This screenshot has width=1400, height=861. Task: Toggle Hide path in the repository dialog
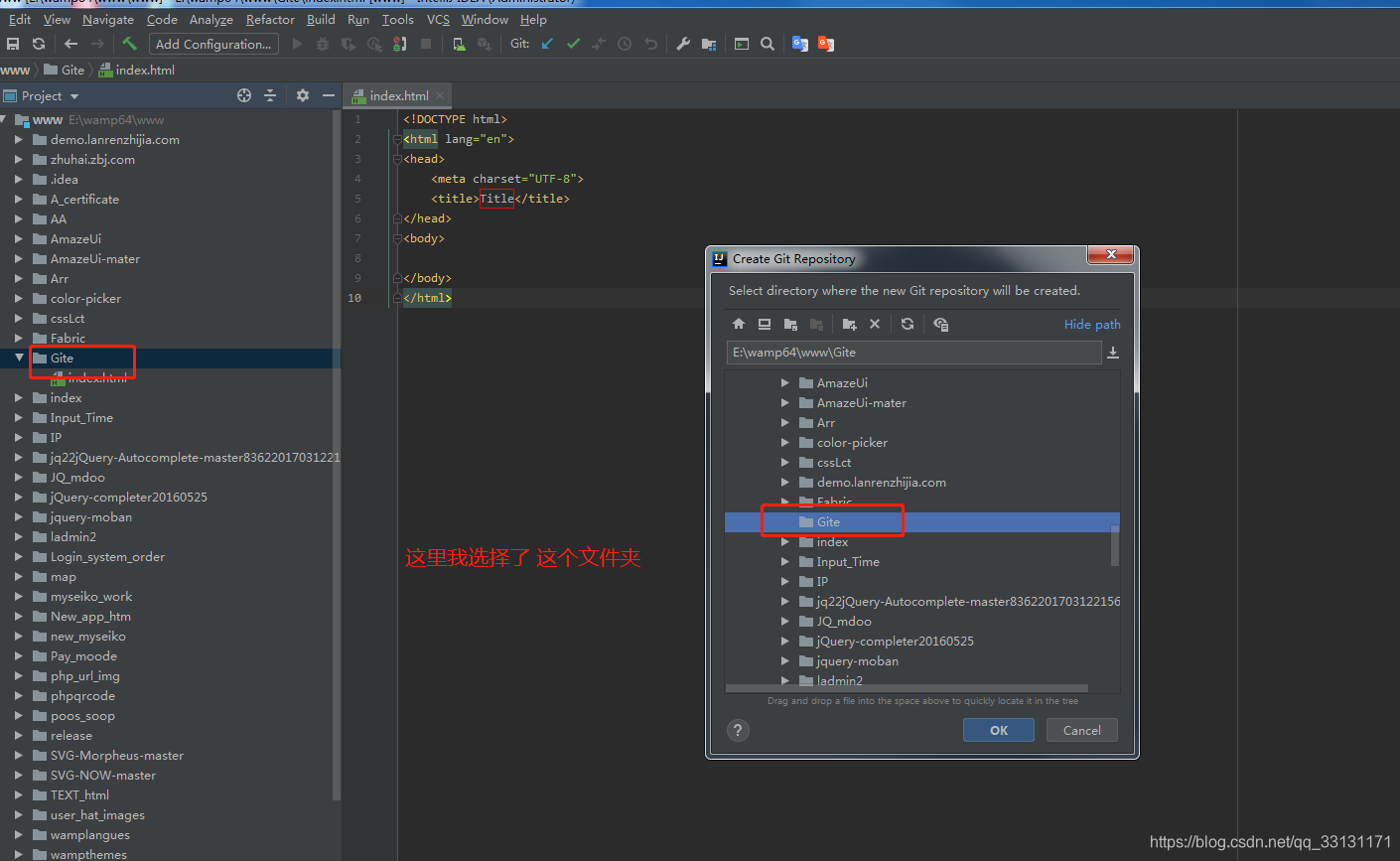[1091, 324]
